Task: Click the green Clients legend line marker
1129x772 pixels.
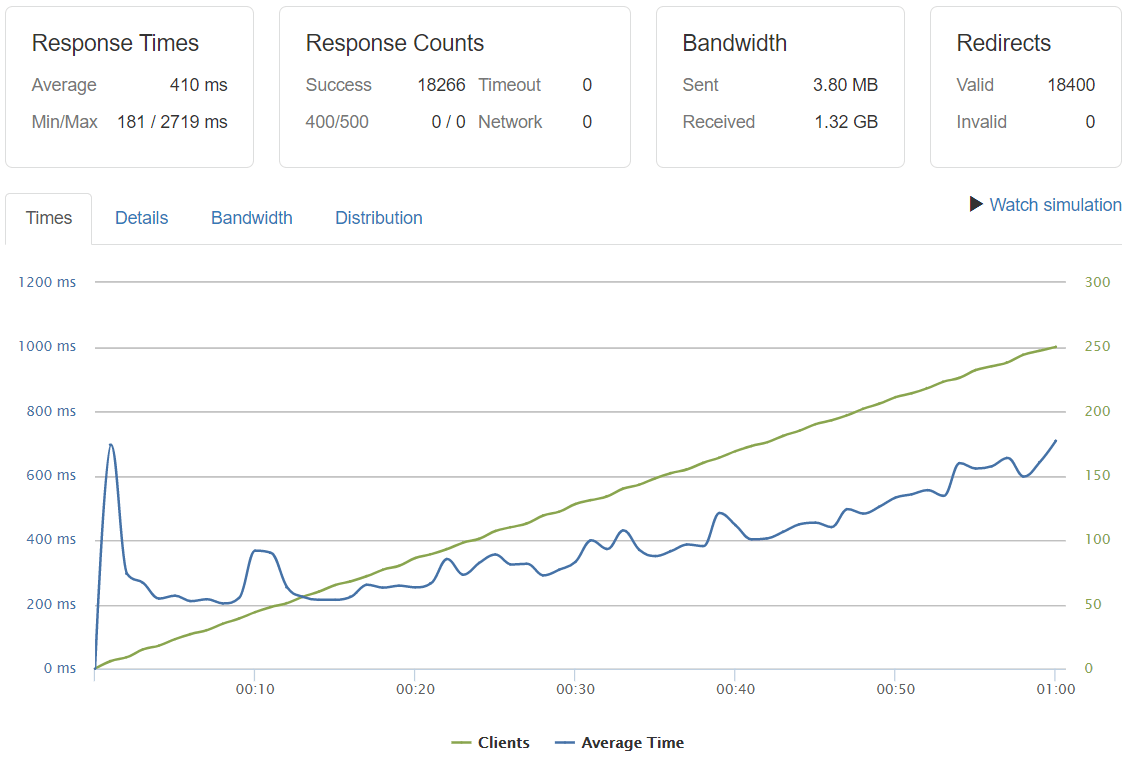Action: pyautogui.click(x=461, y=743)
